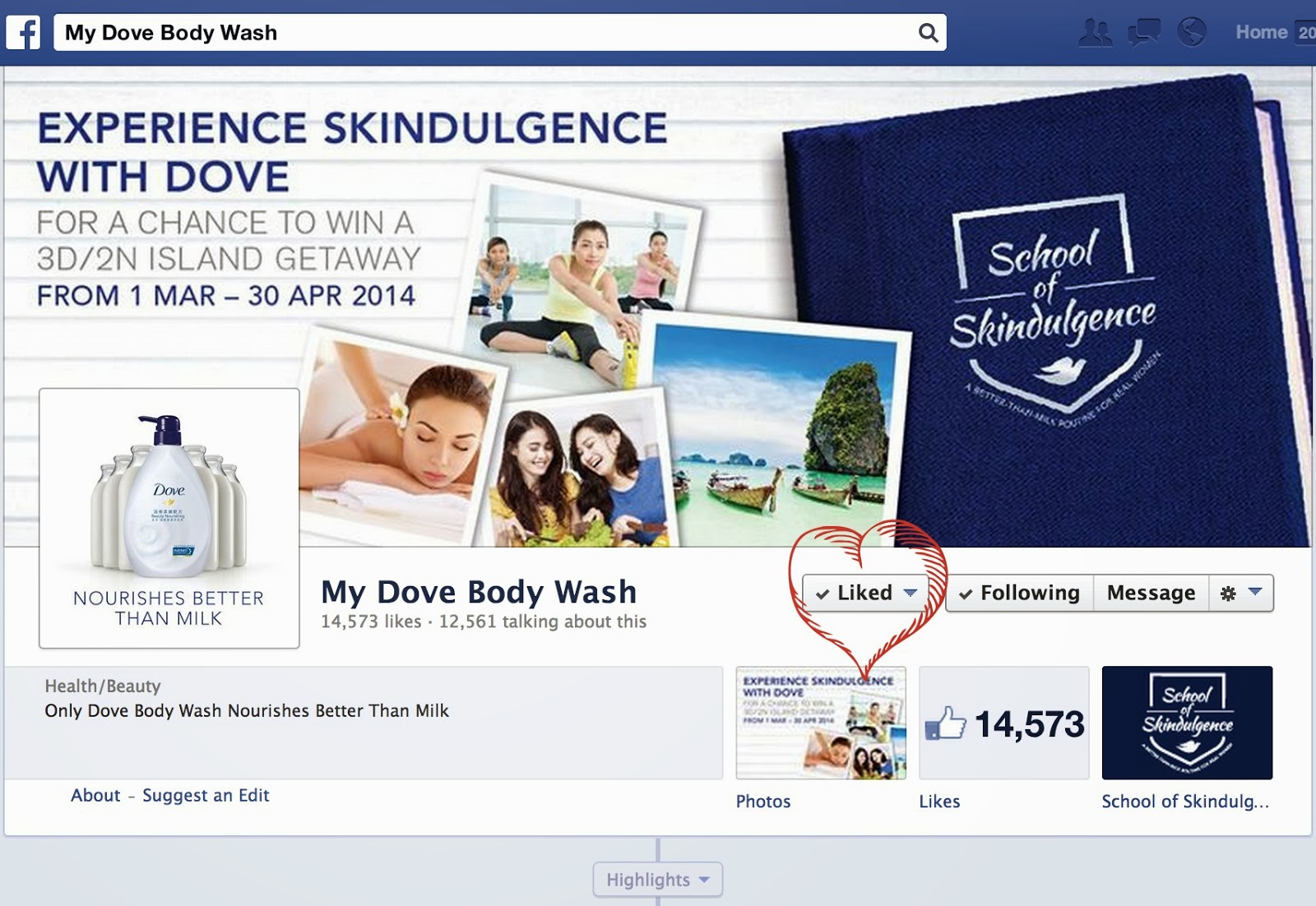The height and width of the screenshot is (906, 1316).
Task: Click "14,573 likes" text under page name
Action: click(371, 622)
